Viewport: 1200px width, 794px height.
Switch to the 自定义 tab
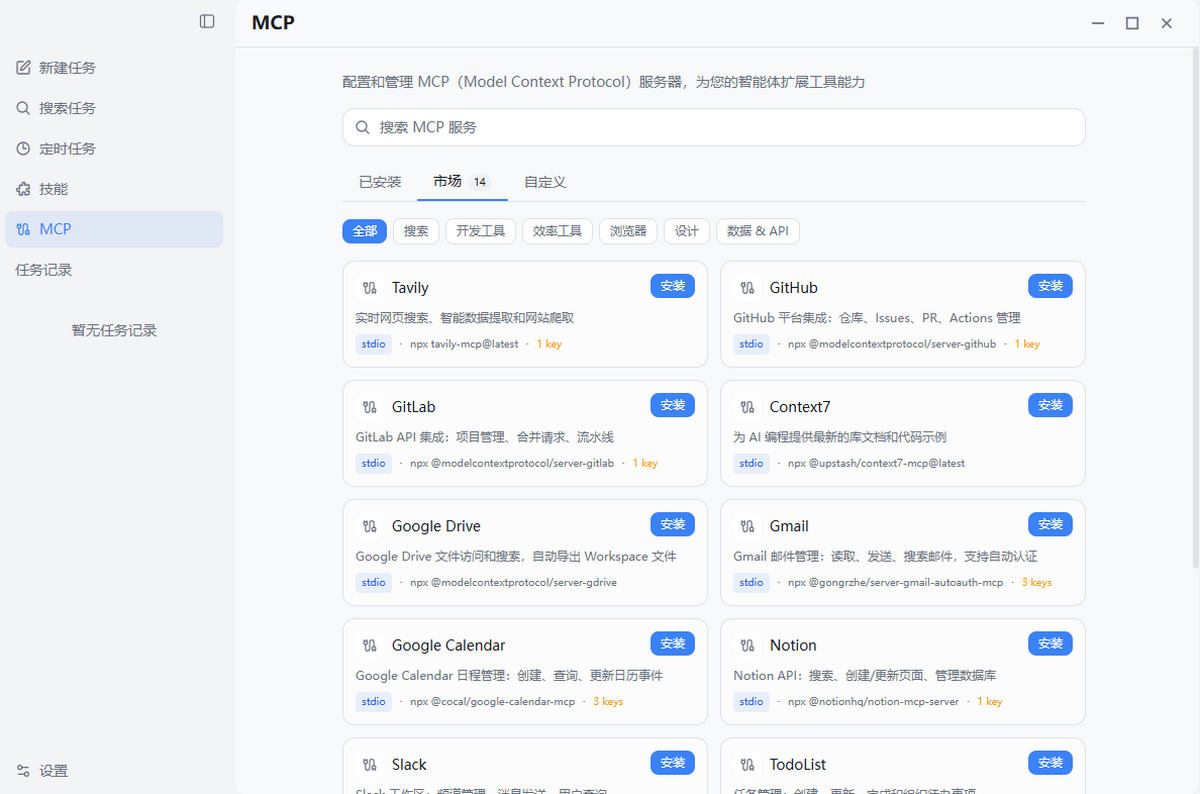coord(545,182)
